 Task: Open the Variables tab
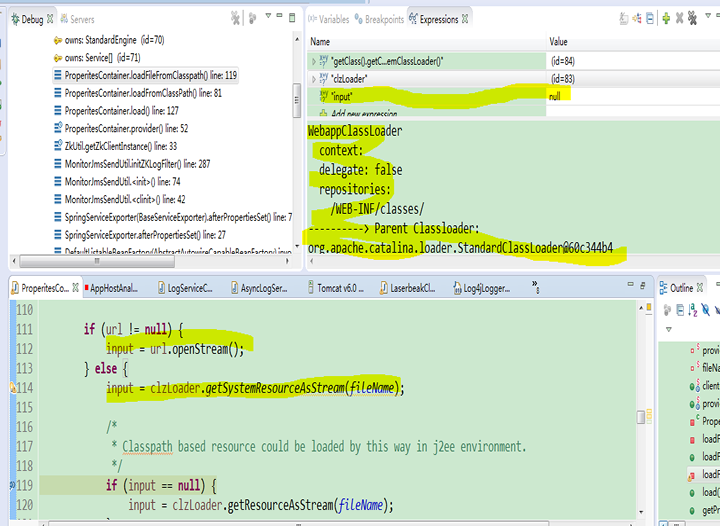(x=329, y=19)
